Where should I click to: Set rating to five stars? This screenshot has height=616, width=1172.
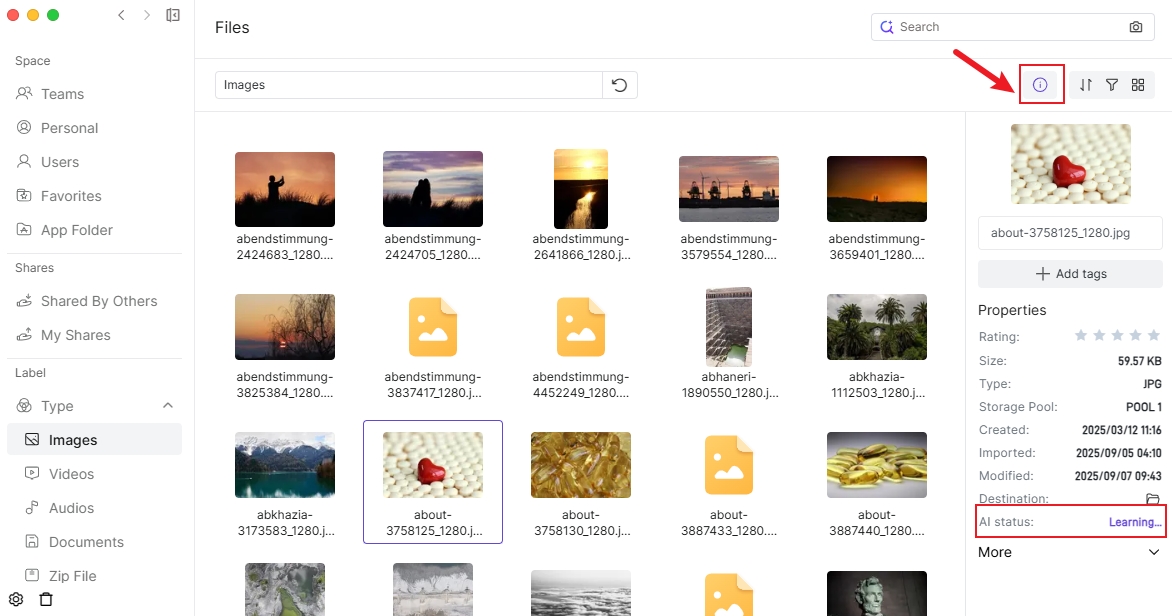pos(1154,336)
